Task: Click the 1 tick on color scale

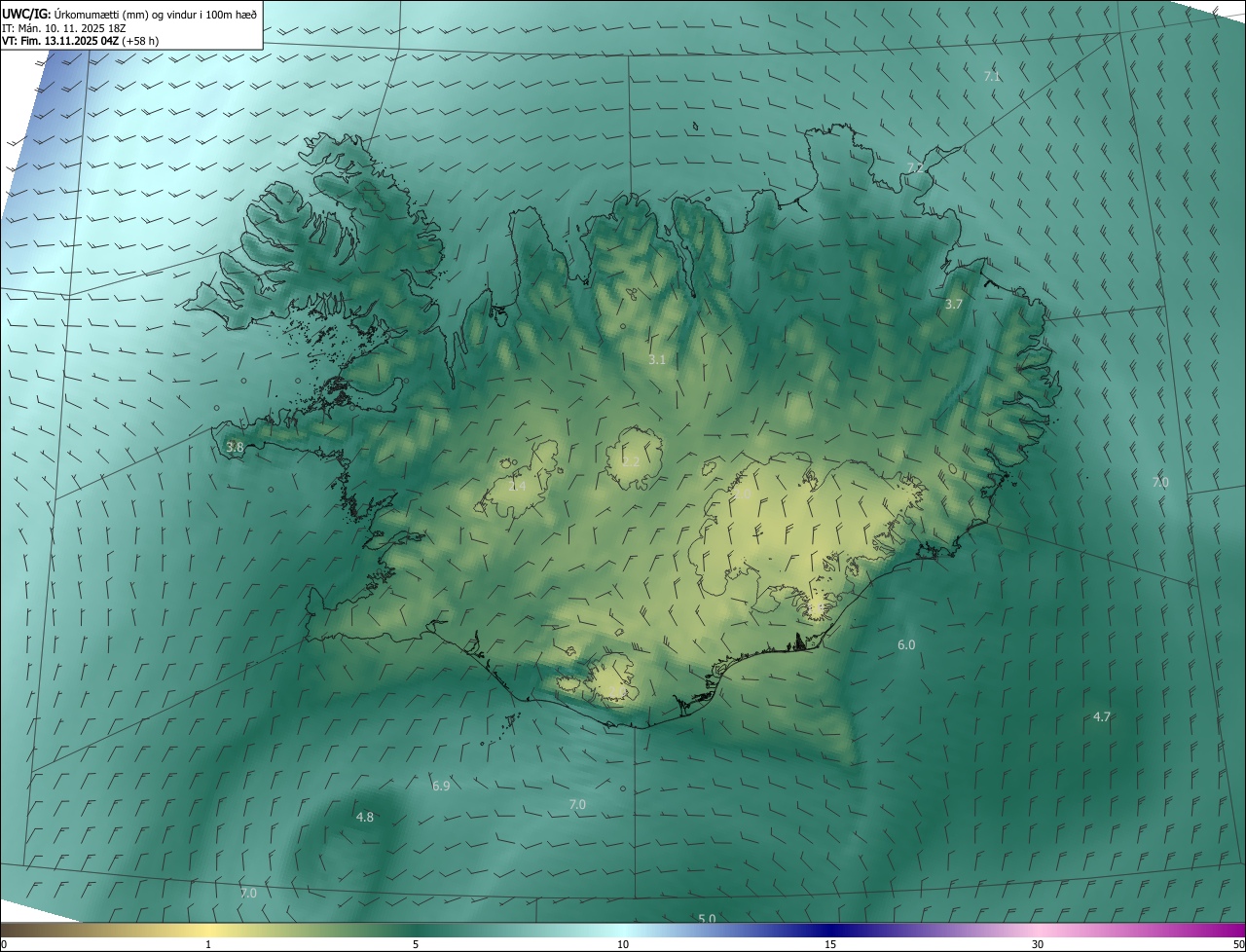Action: [208, 944]
